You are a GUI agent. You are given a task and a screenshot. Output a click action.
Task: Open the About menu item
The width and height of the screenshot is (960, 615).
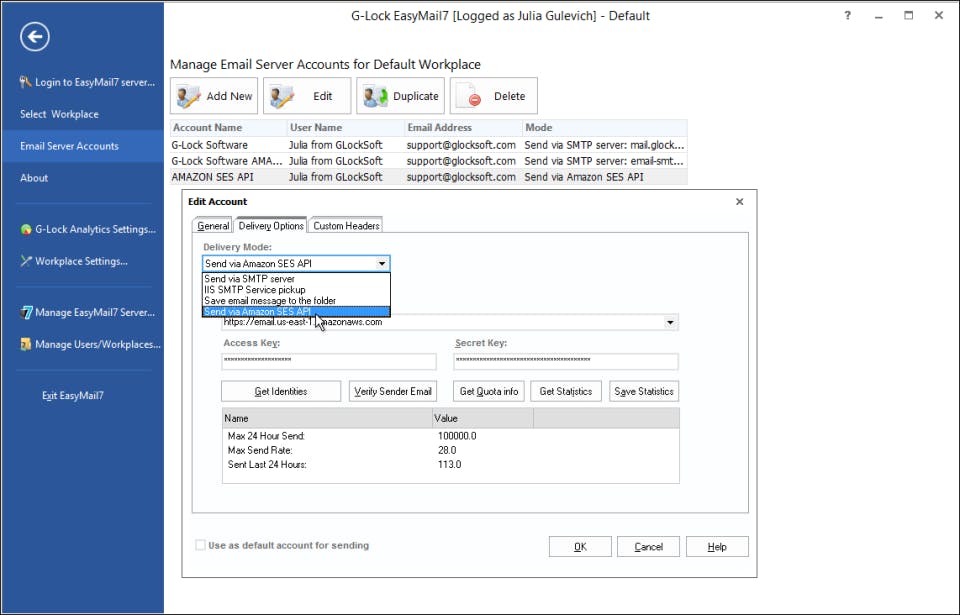[x=82, y=178]
